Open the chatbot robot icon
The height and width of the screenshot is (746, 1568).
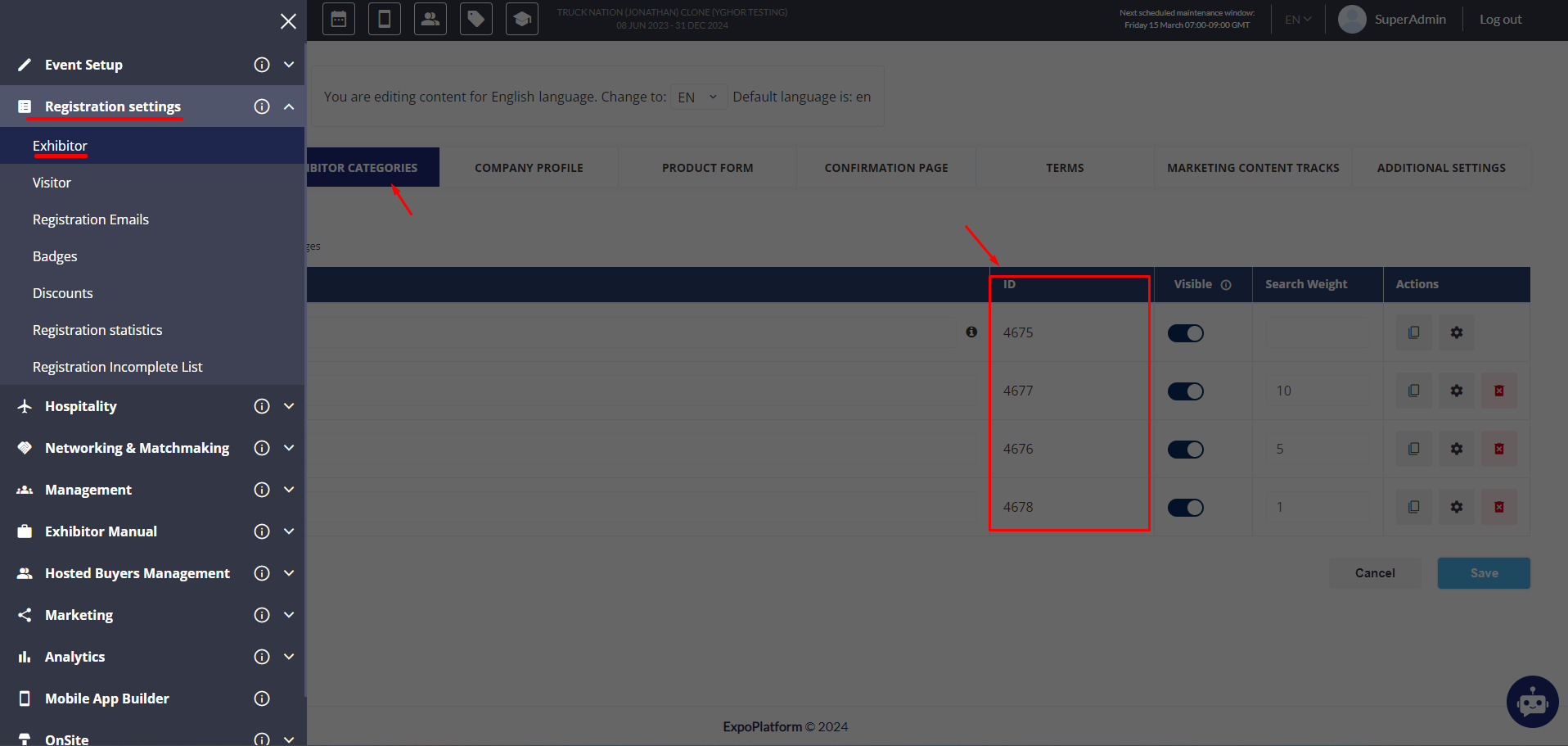click(x=1532, y=702)
